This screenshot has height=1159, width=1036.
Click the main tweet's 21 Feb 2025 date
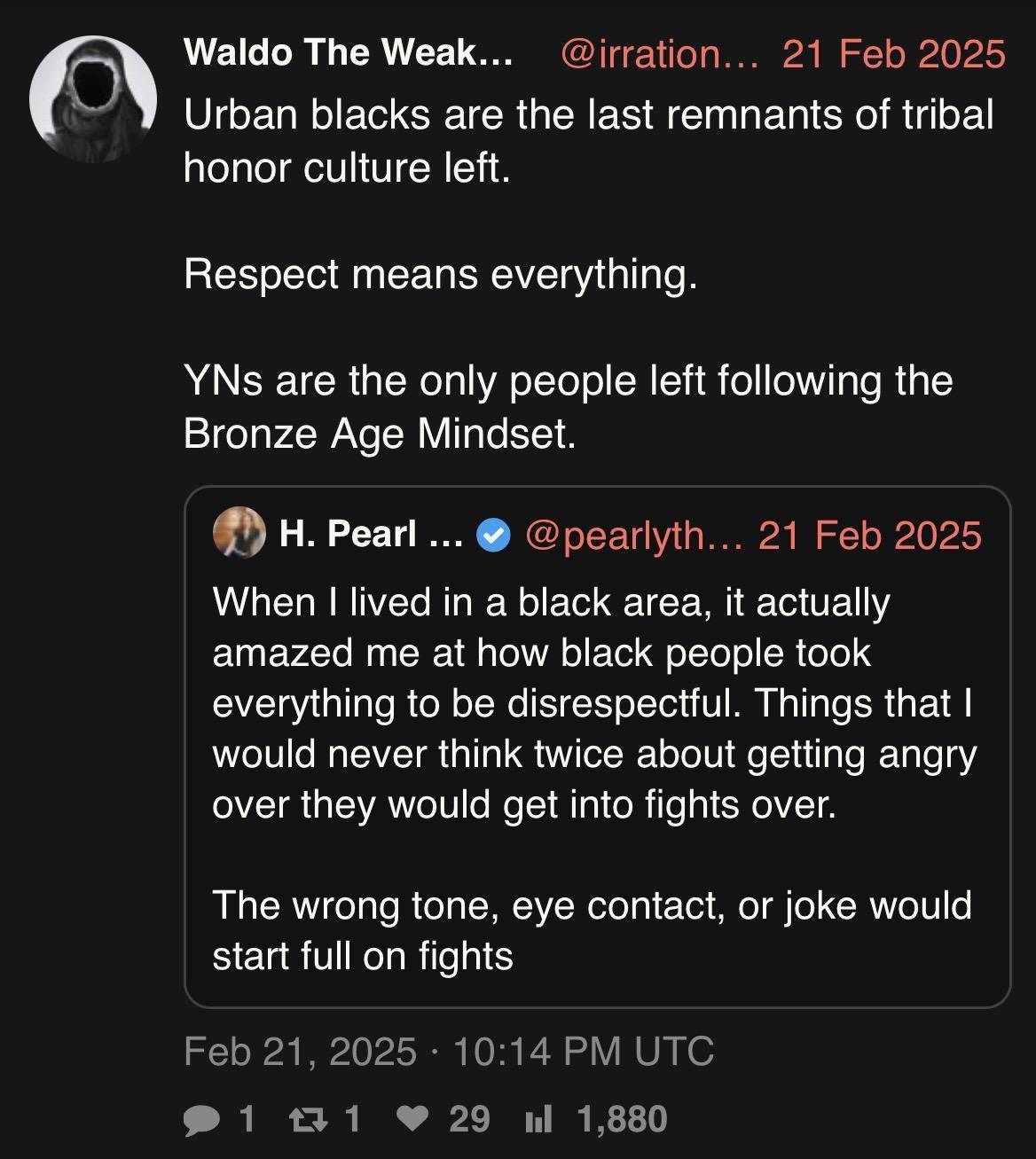(893, 53)
